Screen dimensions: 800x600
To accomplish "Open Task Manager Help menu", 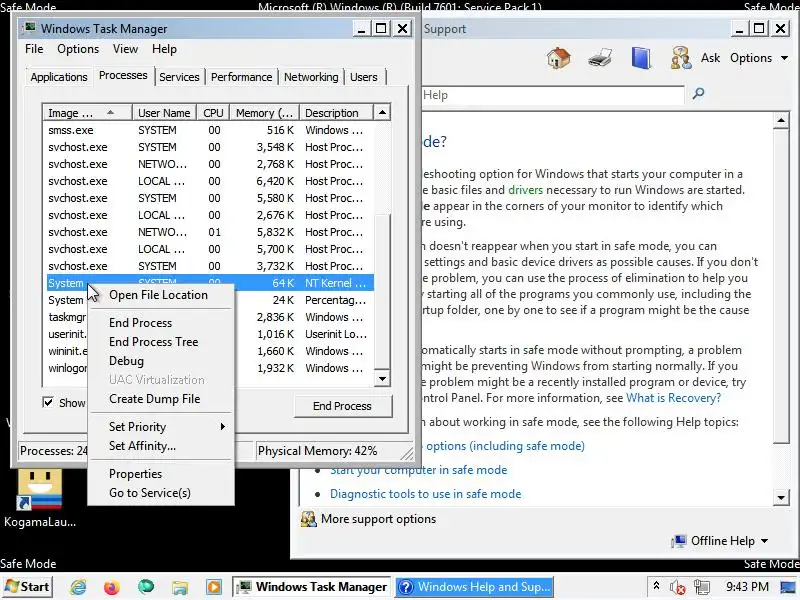I will click(x=164, y=49).
